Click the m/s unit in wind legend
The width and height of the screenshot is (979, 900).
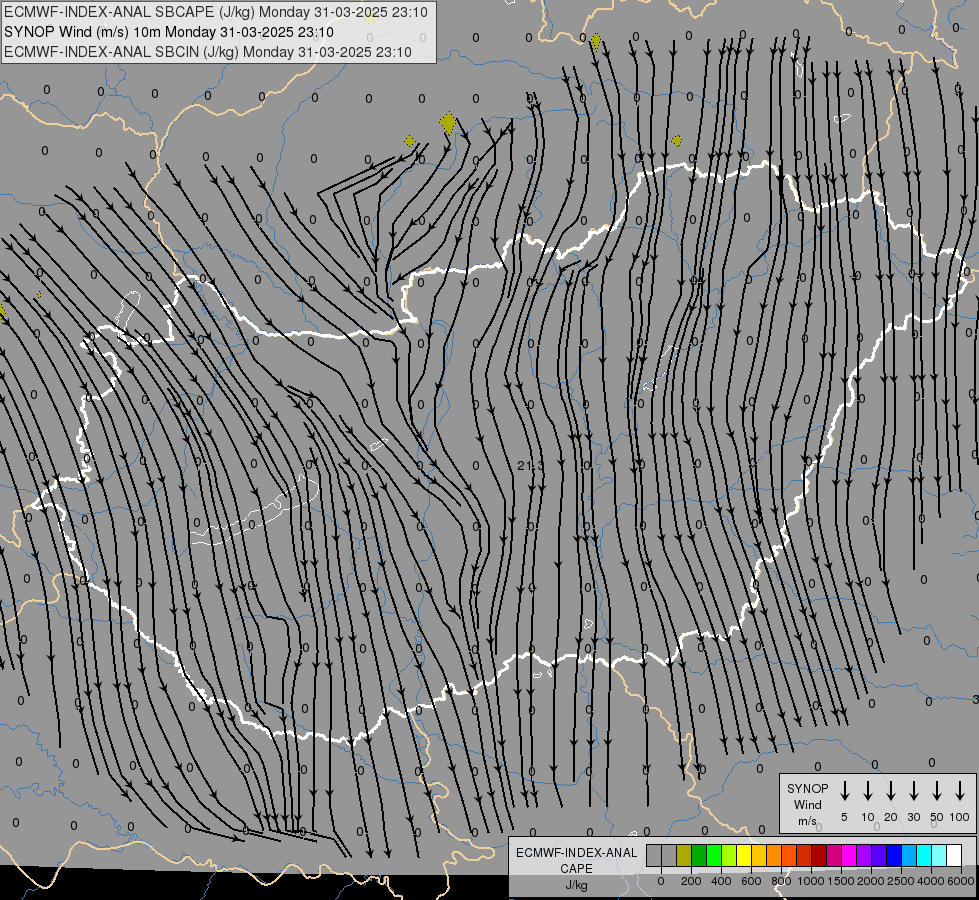point(807,821)
